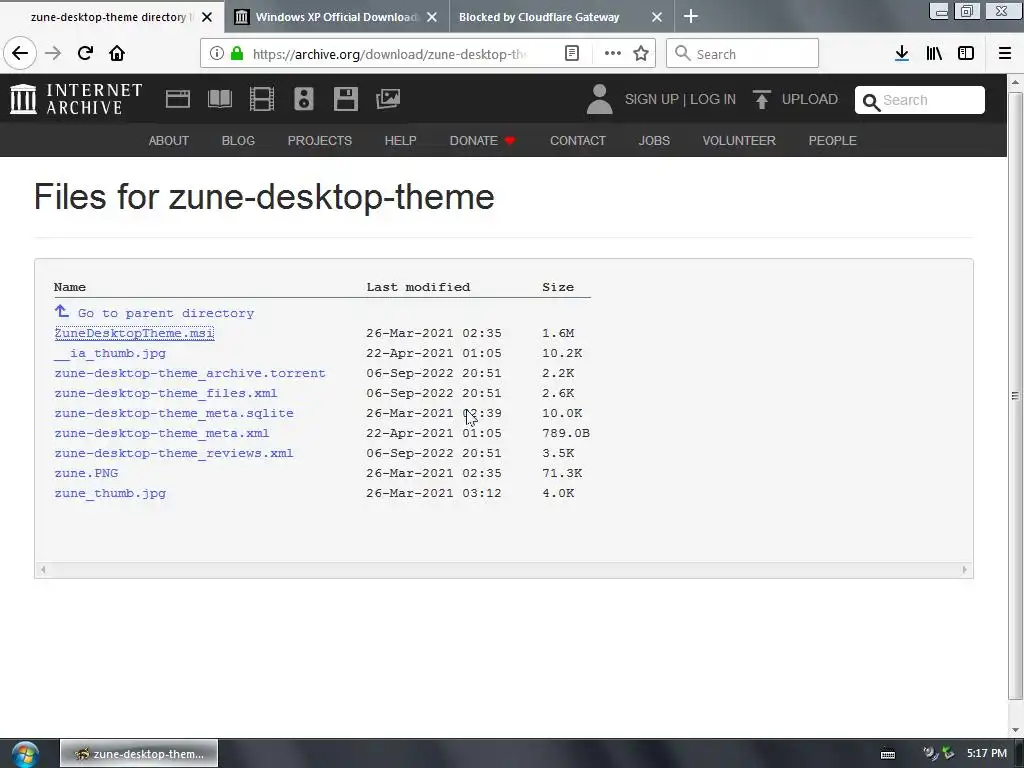Image resolution: width=1024 pixels, height=768 pixels.
Task: Open zune-desktop-theme_meta.xml link
Action: pos(162,433)
